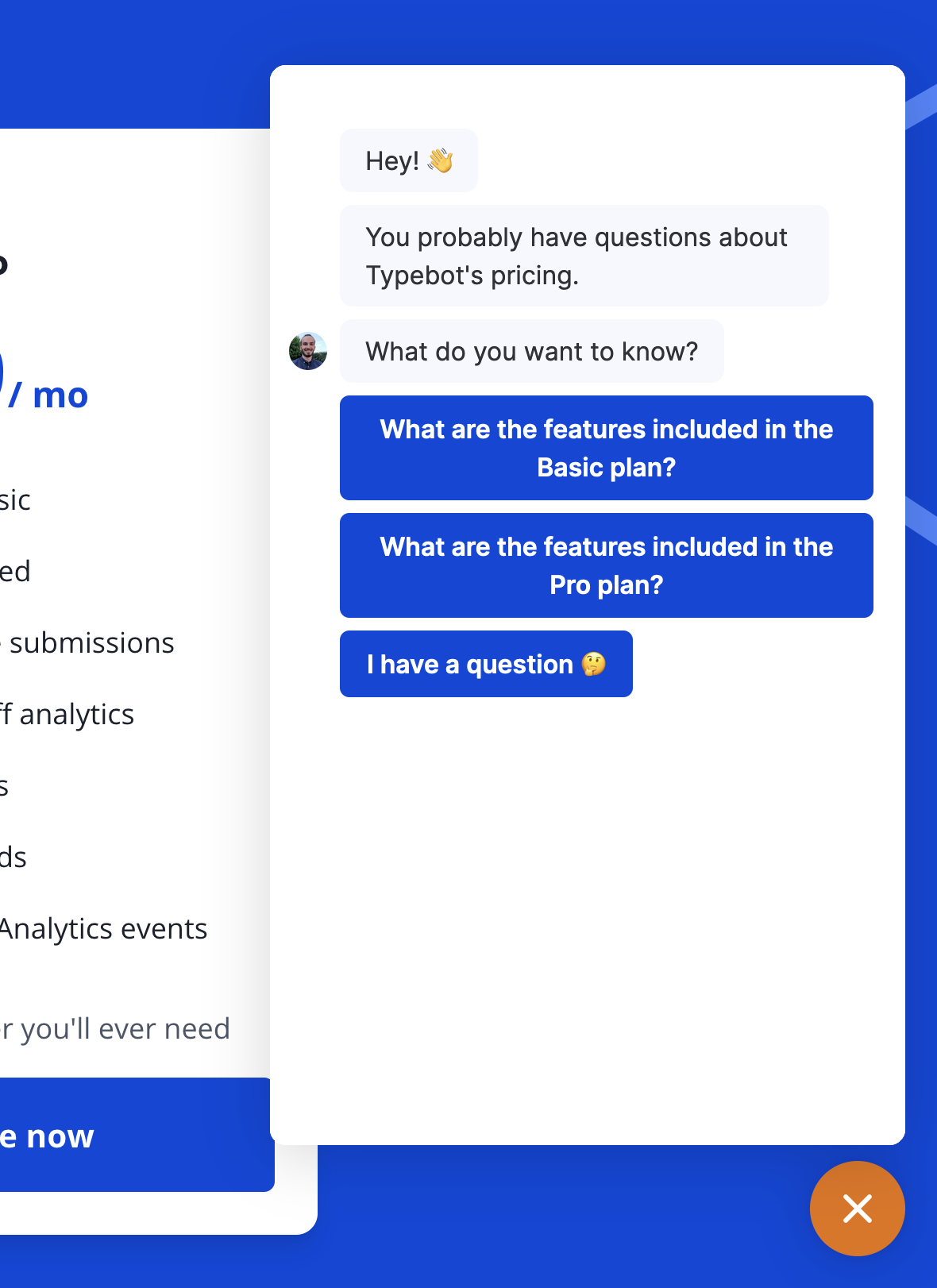
Task: Click the bot's profile avatar photo
Action: (x=308, y=351)
